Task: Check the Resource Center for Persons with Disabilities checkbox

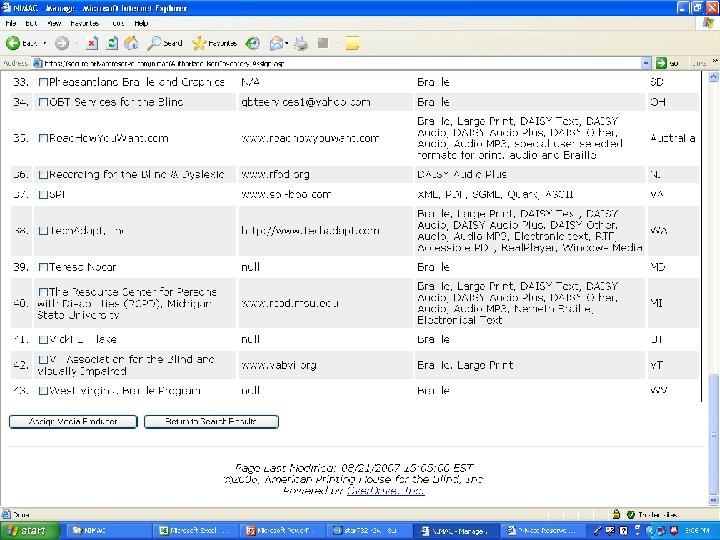Action: click(43, 292)
